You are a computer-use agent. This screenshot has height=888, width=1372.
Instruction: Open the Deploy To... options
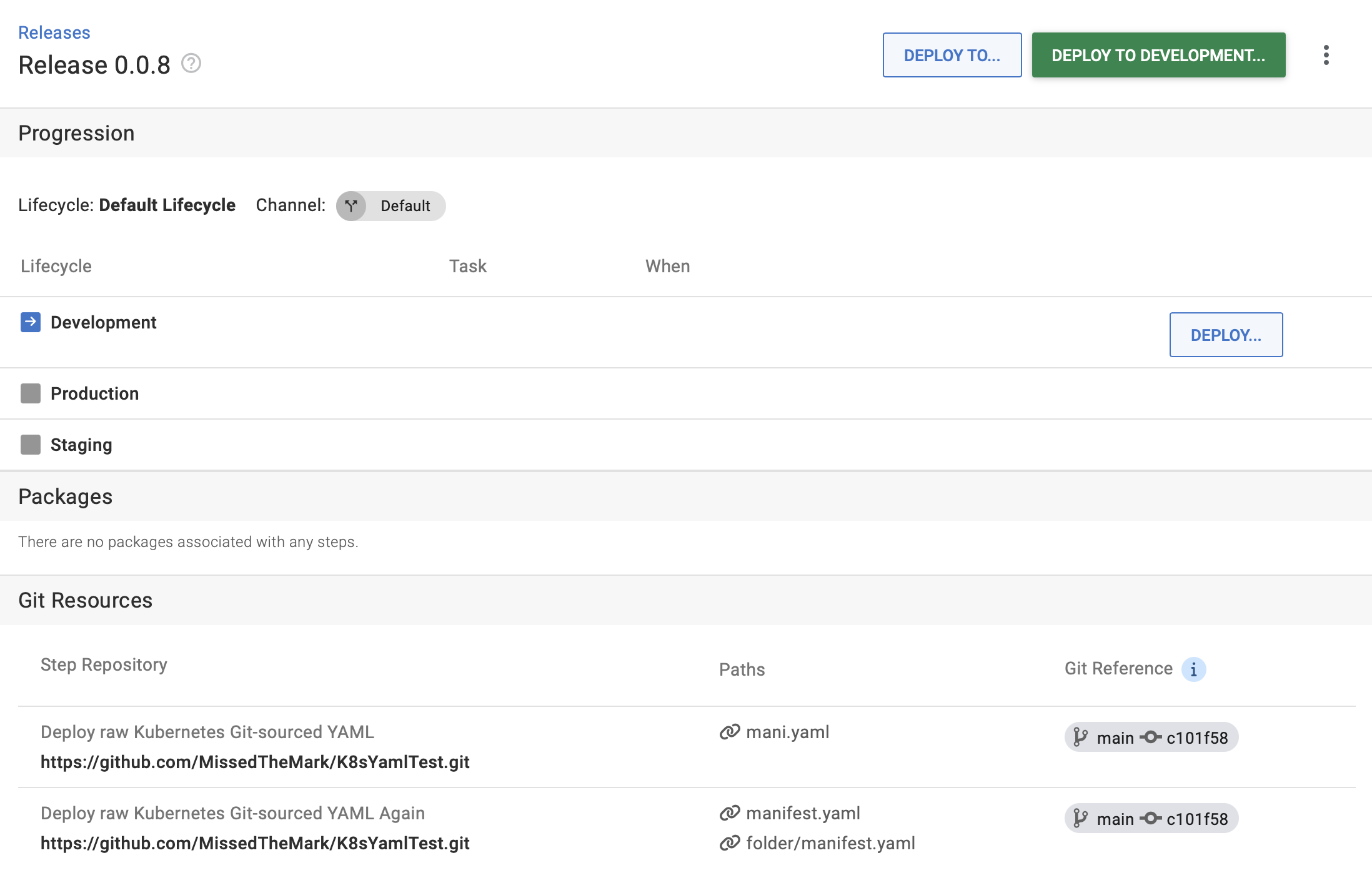tap(952, 55)
